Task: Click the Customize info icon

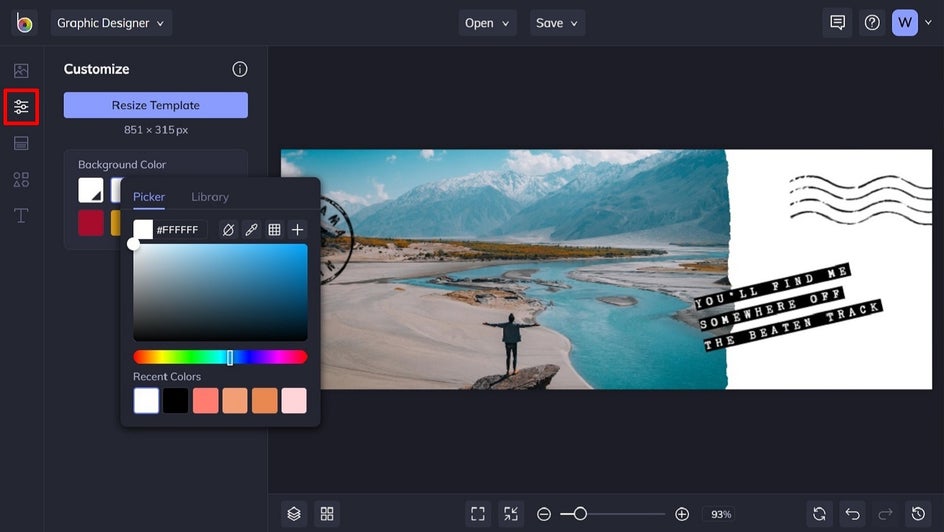Action: pyautogui.click(x=240, y=69)
